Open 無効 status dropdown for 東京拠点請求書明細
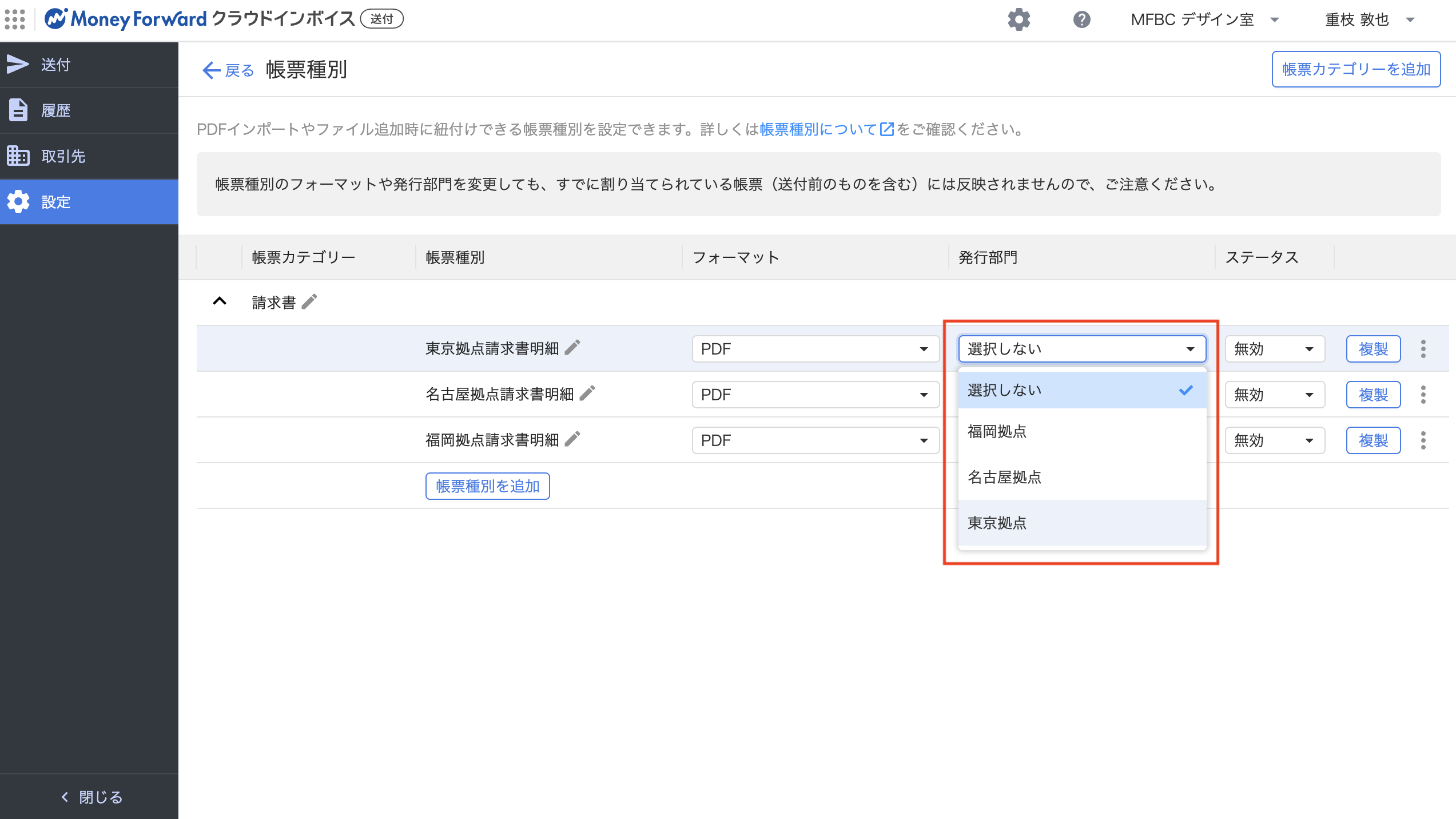The image size is (1456, 819). (x=1274, y=349)
